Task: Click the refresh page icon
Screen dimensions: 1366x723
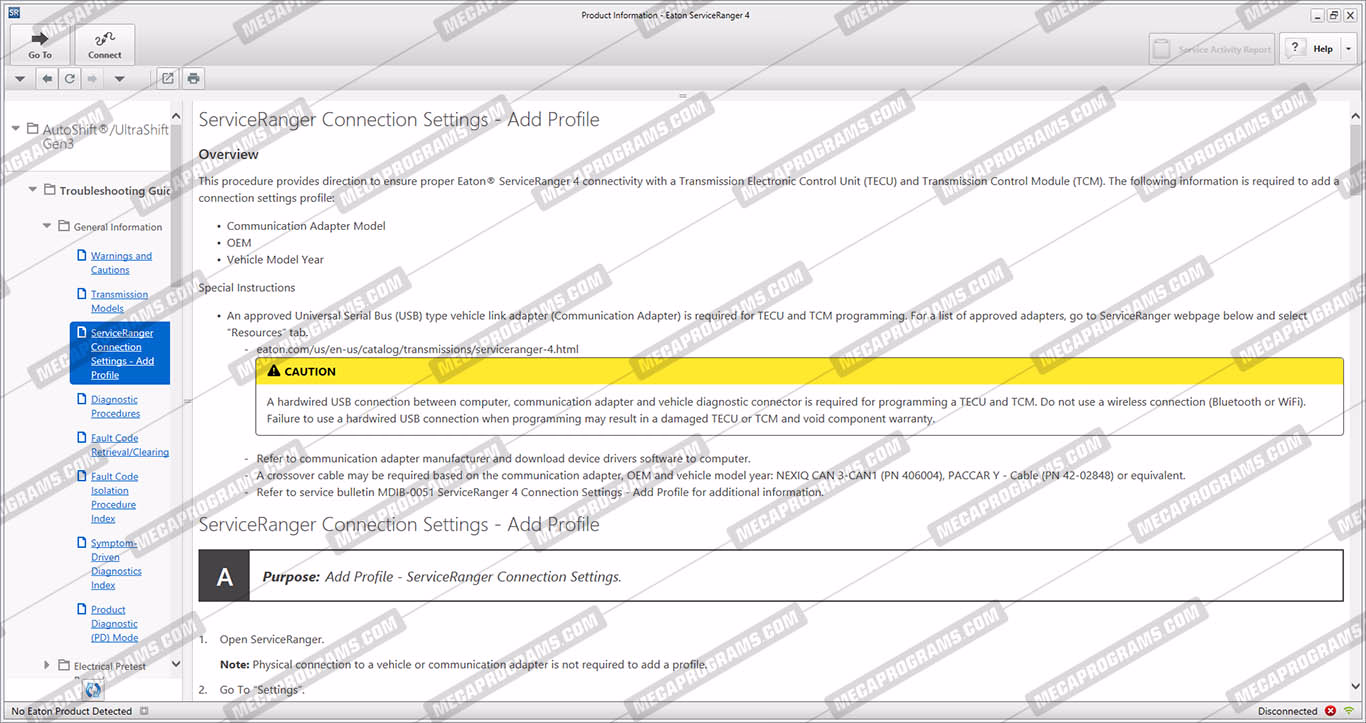Action: point(70,78)
